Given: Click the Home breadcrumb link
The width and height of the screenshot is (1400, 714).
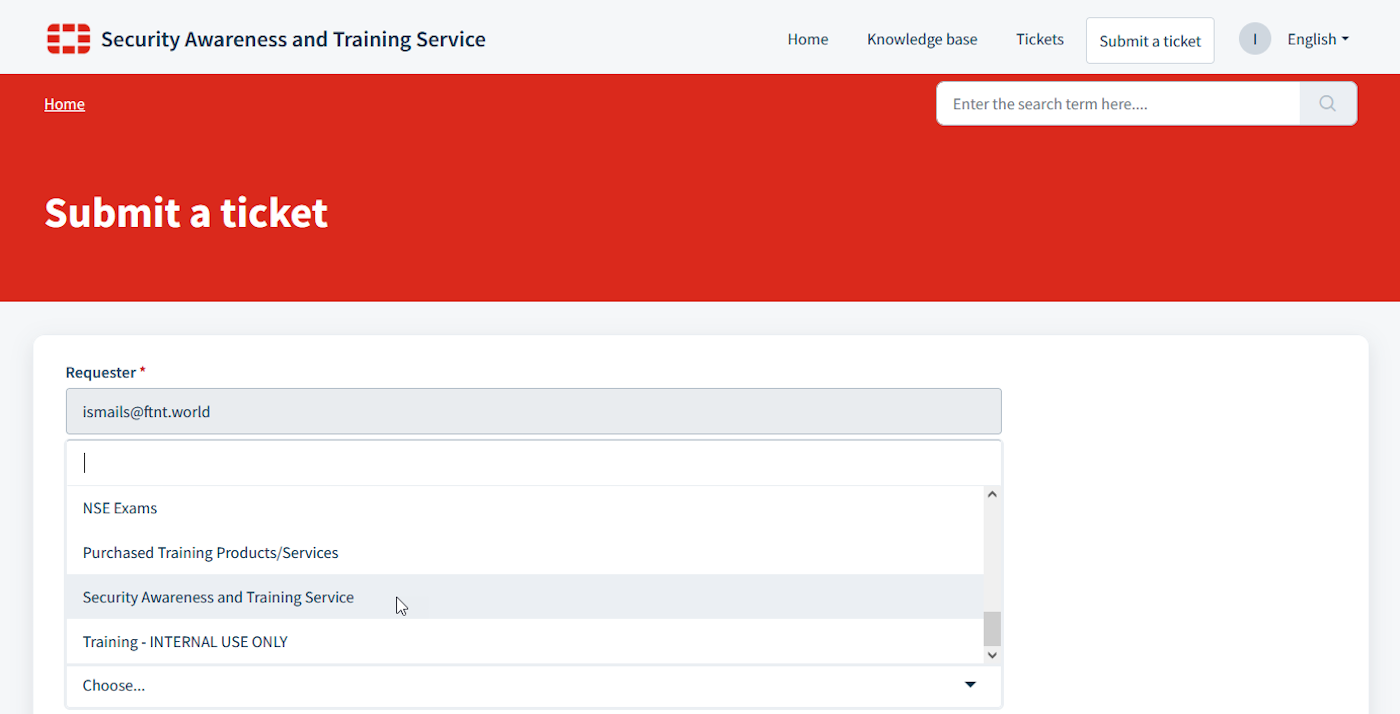Looking at the screenshot, I should click(64, 104).
